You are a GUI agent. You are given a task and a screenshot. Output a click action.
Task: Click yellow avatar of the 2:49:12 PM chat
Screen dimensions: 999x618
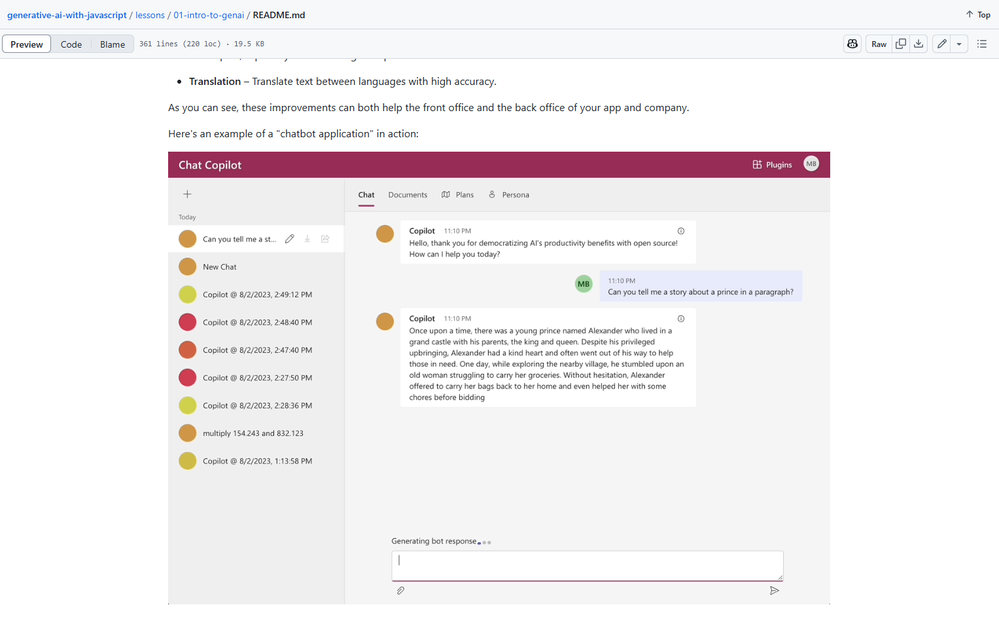click(x=187, y=294)
